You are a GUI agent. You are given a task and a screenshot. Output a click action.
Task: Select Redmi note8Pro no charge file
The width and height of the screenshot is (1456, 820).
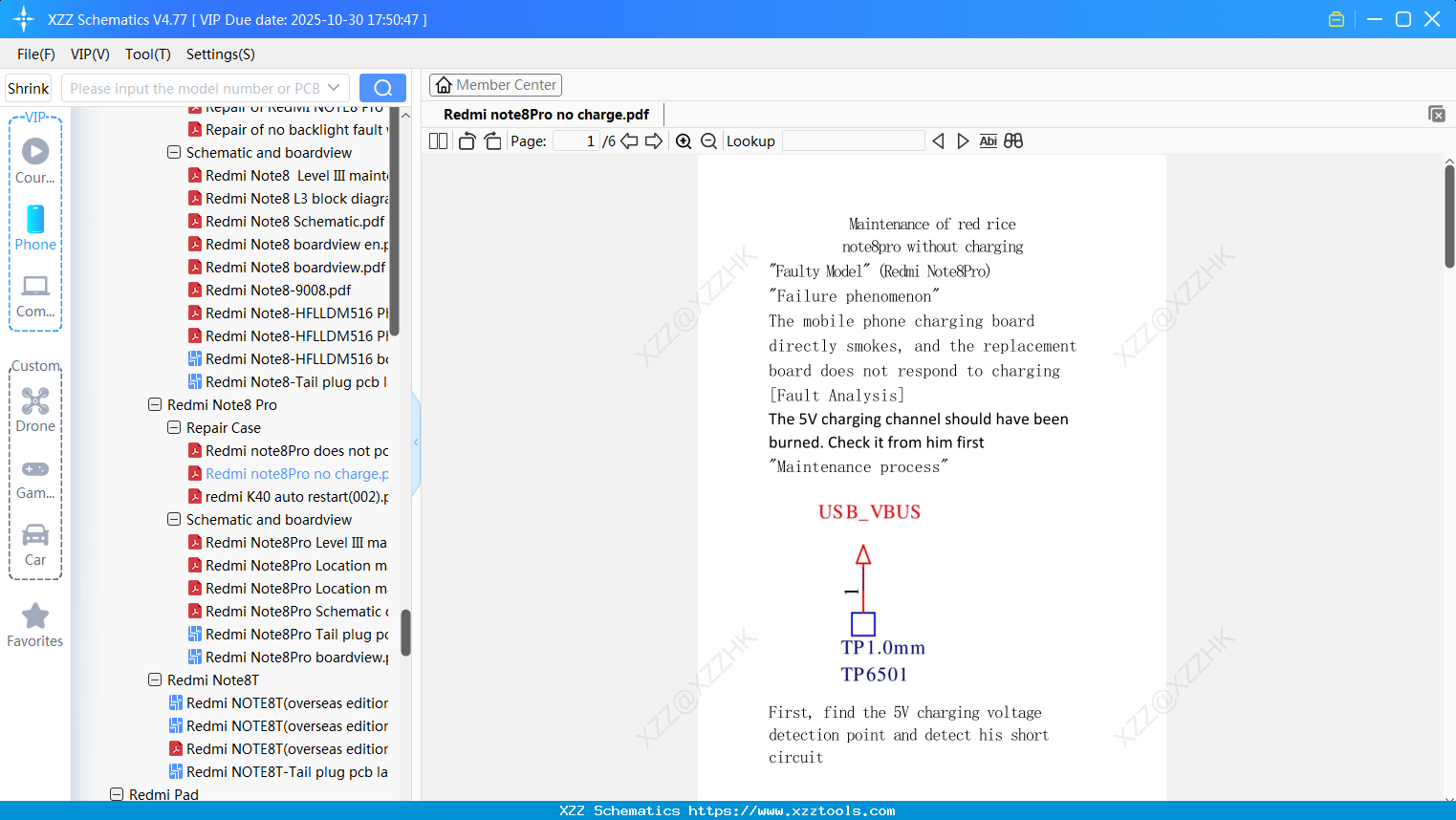pyautogui.click(x=288, y=473)
